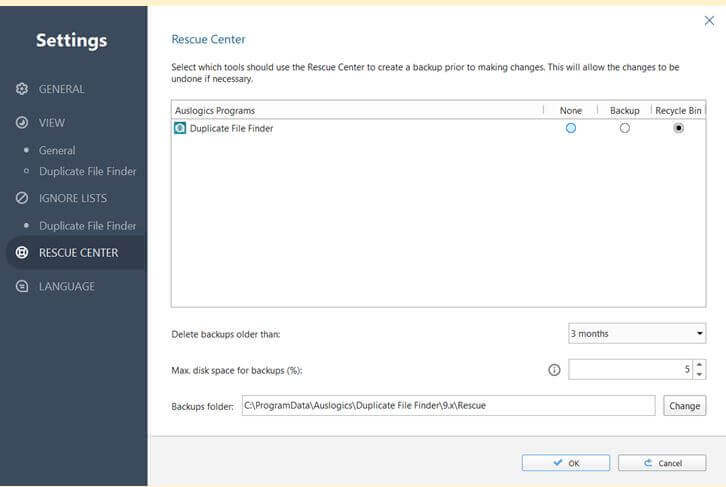Open the GENERAL settings section
The height and width of the screenshot is (487, 726).
tap(61, 89)
